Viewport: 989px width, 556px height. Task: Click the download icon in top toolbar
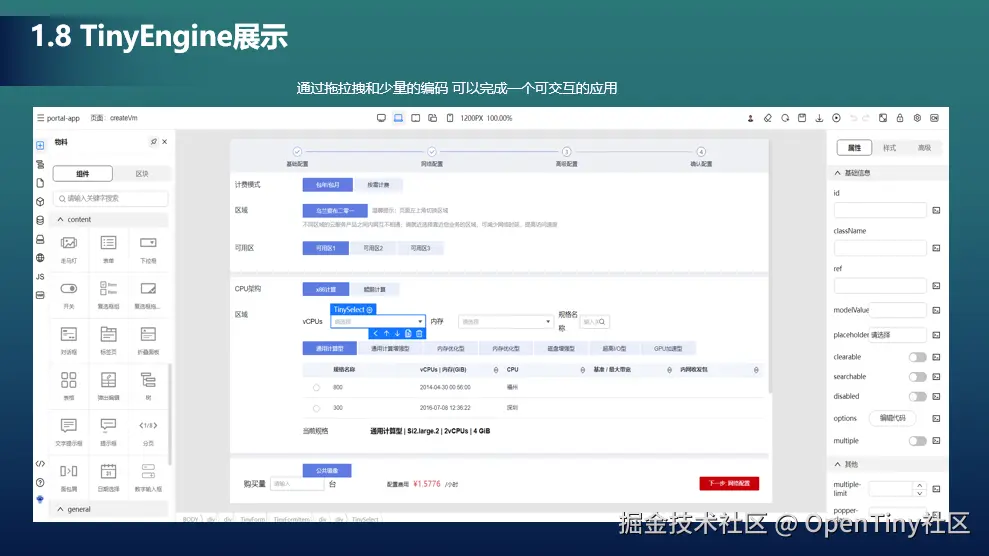pyautogui.click(x=819, y=118)
